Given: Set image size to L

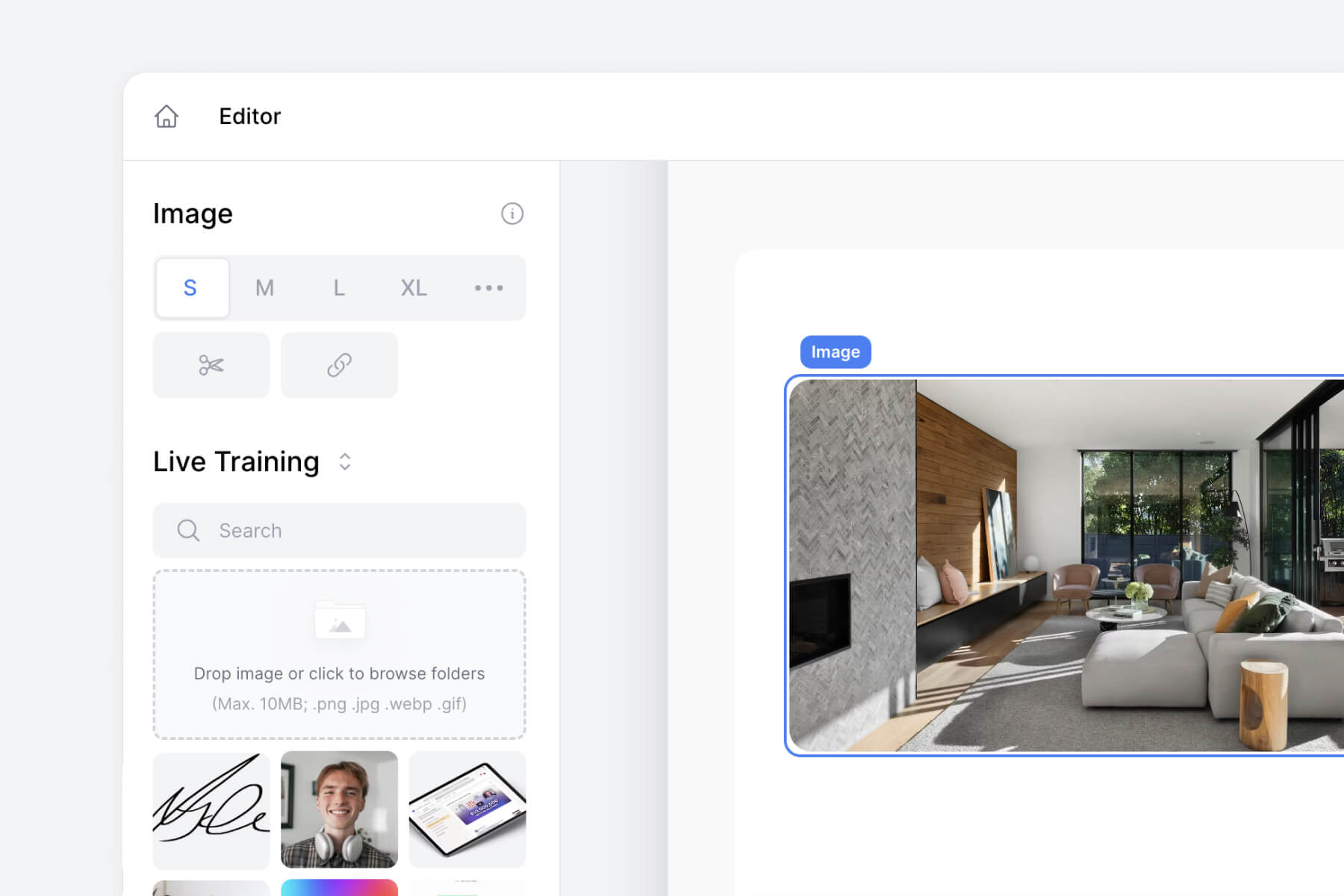Looking at the screenshot, I should 339,288.
